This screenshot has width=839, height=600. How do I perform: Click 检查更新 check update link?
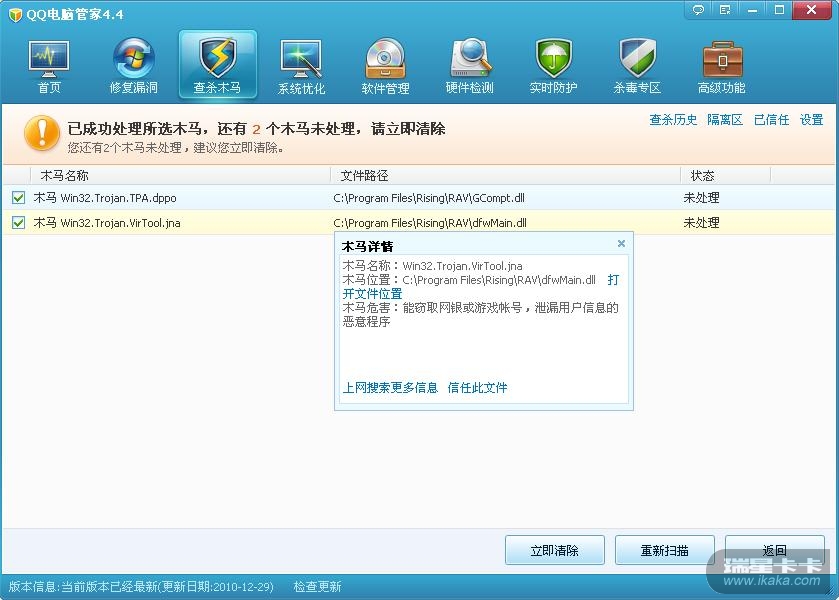coord(317,587)
